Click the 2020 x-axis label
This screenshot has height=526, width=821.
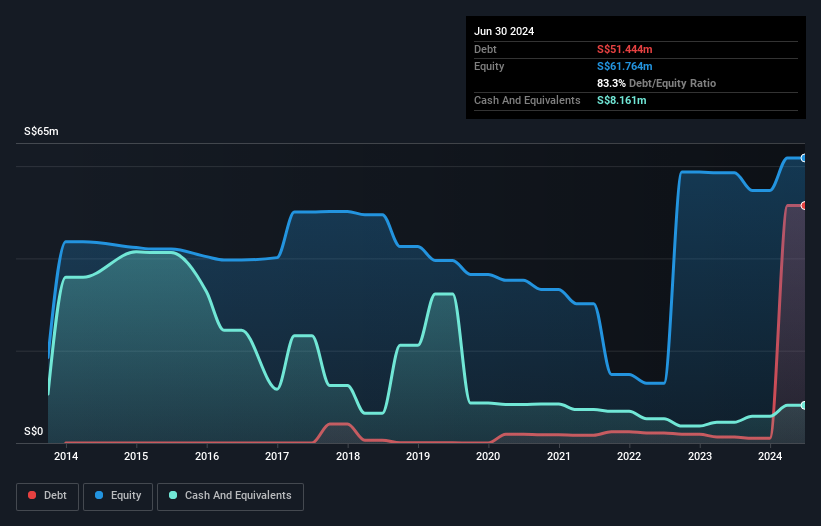[488, 457]
